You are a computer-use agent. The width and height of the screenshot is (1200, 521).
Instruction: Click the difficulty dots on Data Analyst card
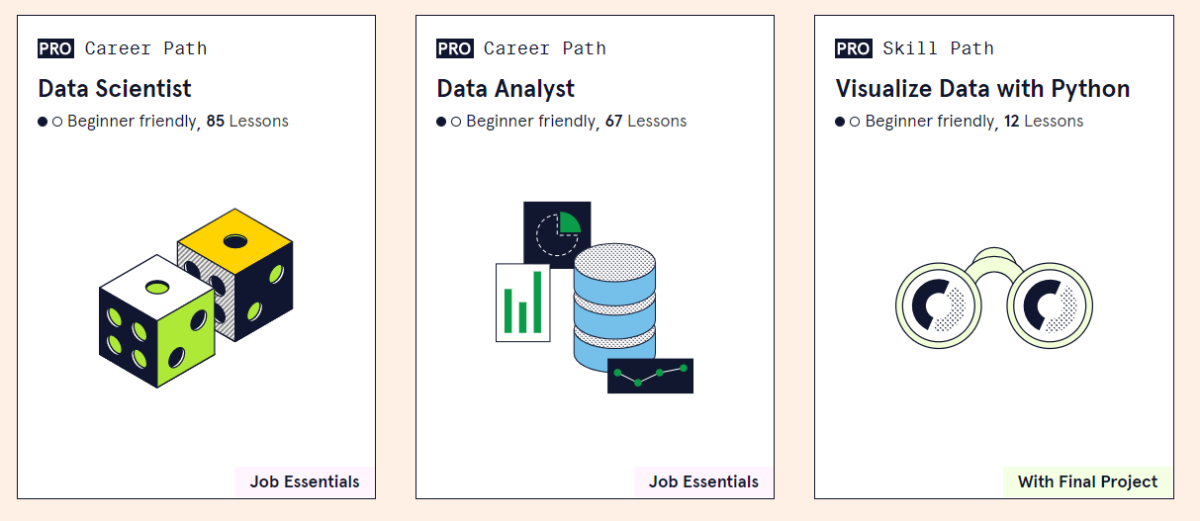pos(449,122)
